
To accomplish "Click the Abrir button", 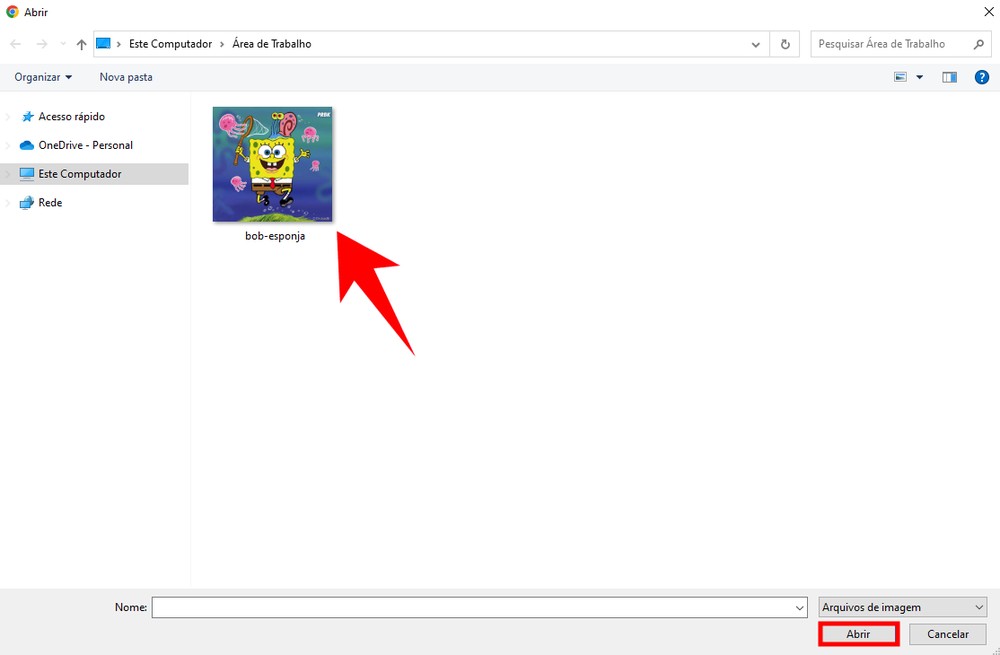I will pyautogui.click(x=858, y=635).
